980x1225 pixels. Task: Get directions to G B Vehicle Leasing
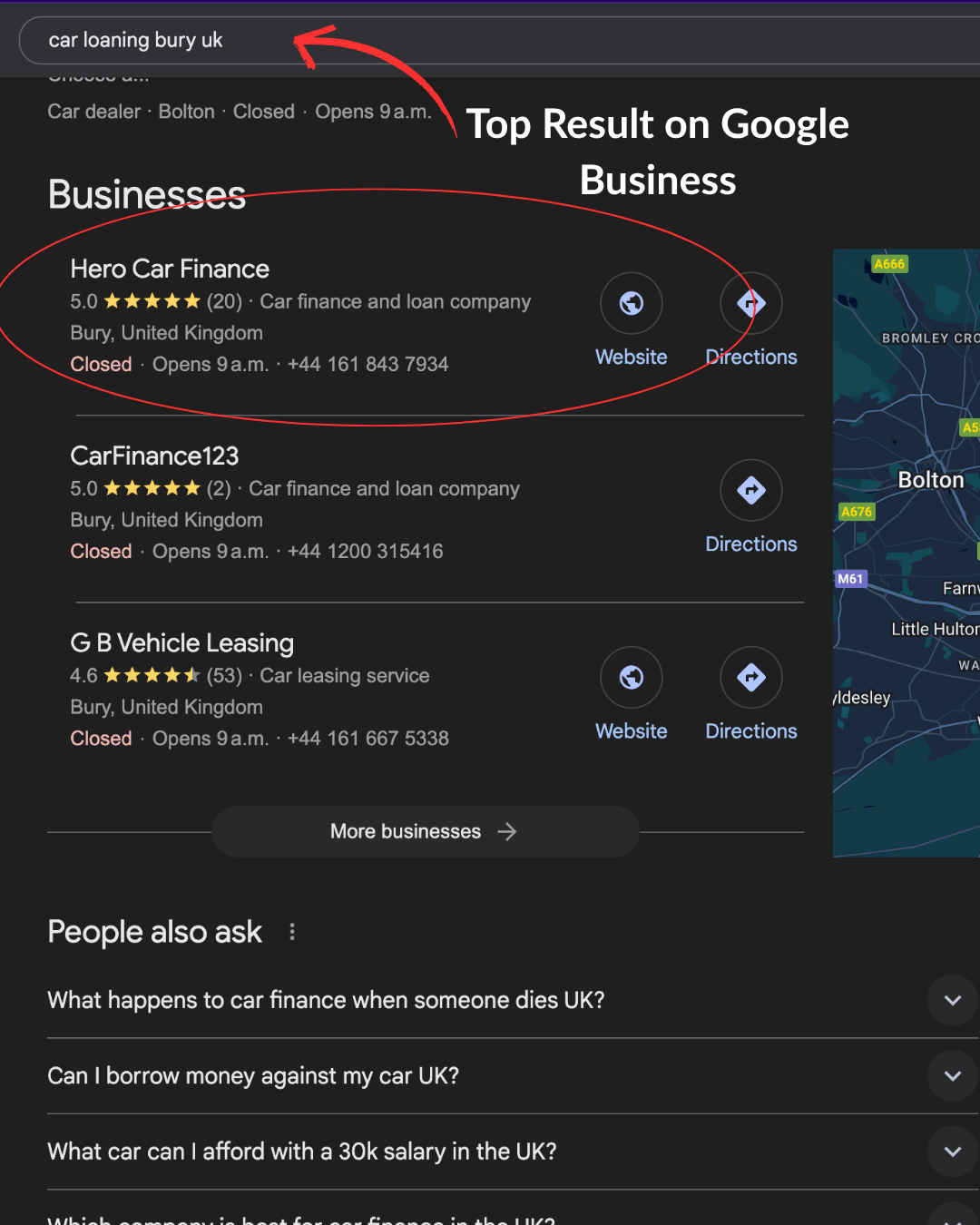pyautogui.click(x=750, y=677)
